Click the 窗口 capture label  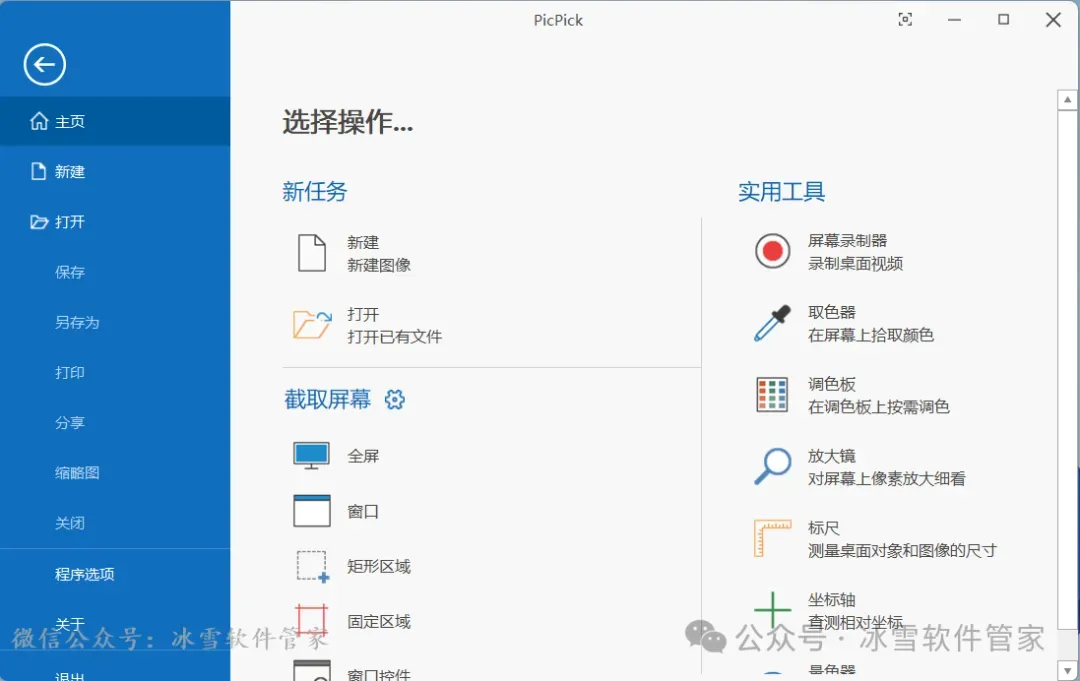pyautogui.click(x=363, y=512)
